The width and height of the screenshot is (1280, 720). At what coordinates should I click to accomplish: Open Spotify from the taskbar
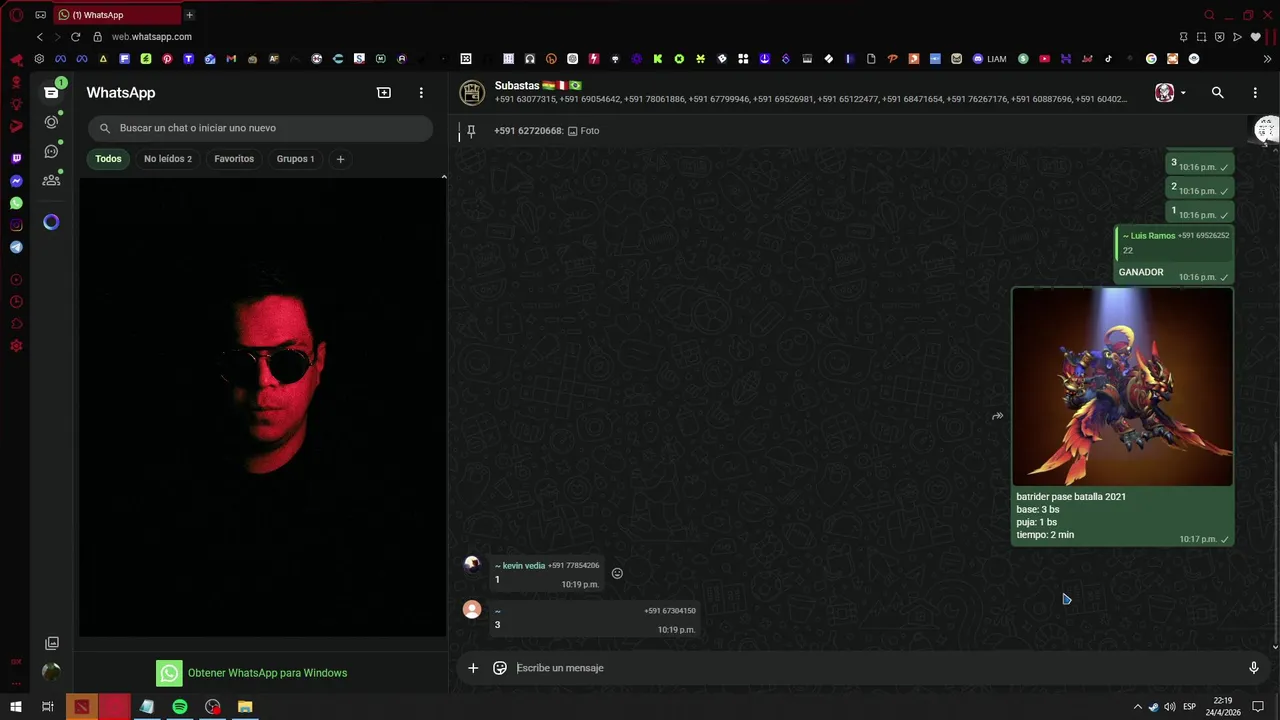point(180,707)
